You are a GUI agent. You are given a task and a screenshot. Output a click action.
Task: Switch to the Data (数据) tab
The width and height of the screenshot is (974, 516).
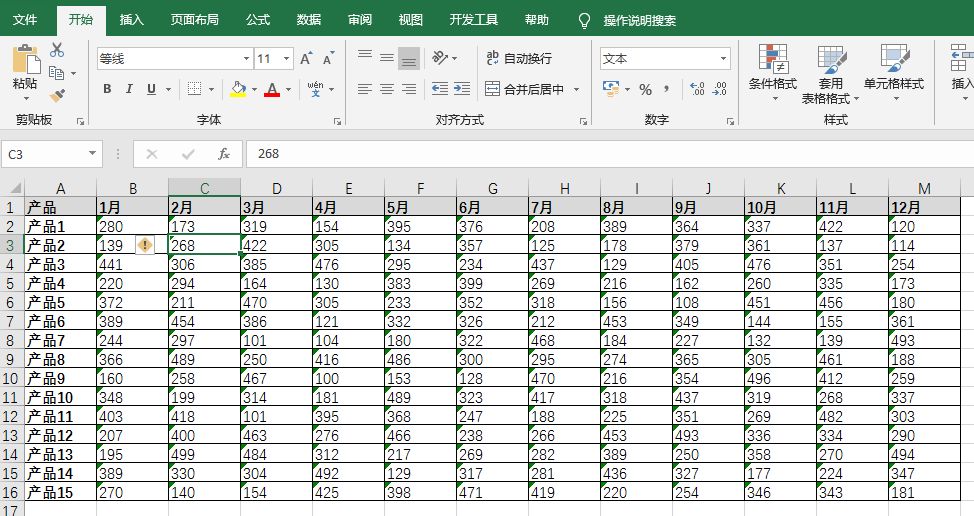pyautogui.click(x=309, y=20)
